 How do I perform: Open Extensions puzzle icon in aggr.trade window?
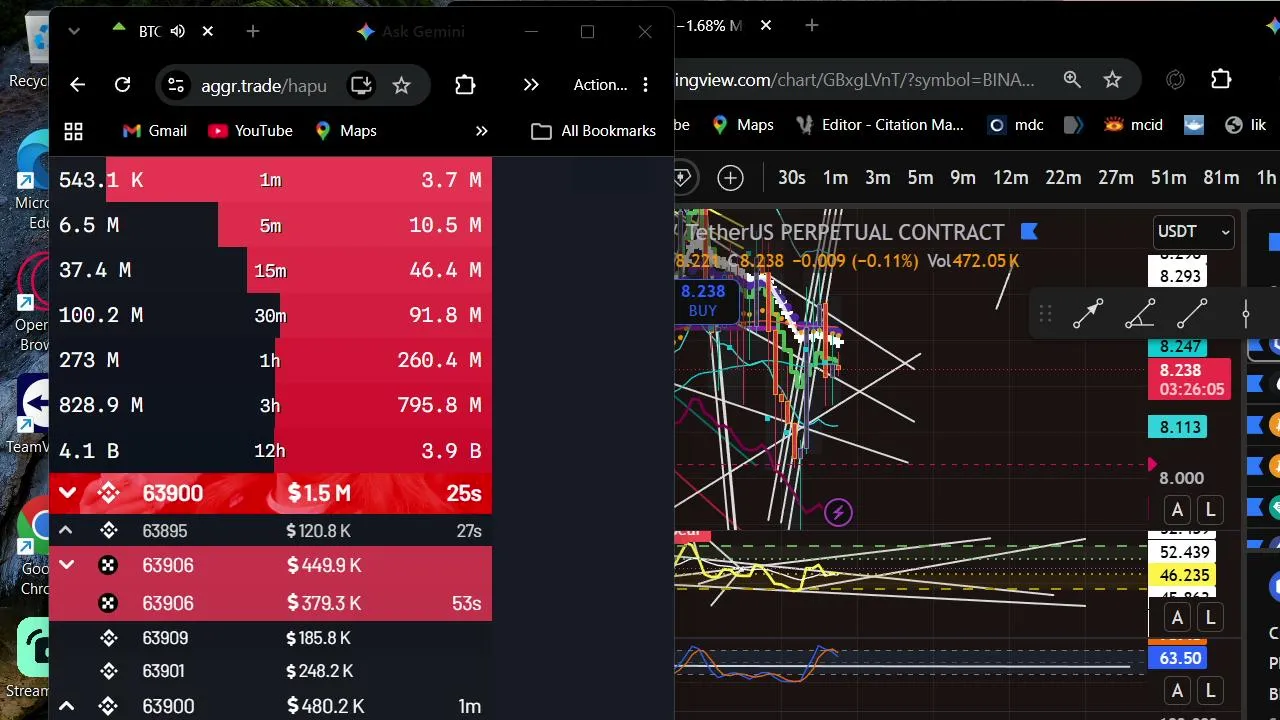coord(465,85)
